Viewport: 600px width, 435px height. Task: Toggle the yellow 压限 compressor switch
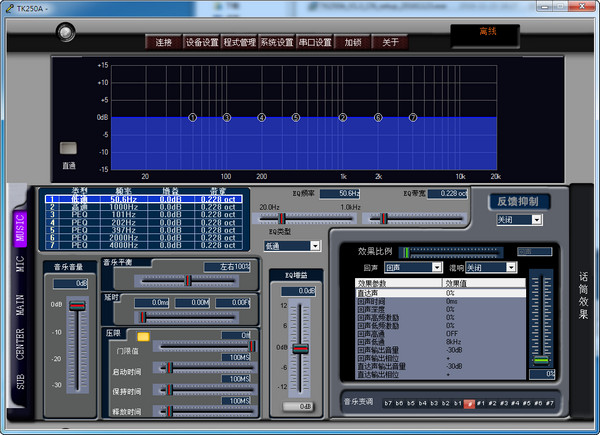(144, 336)
